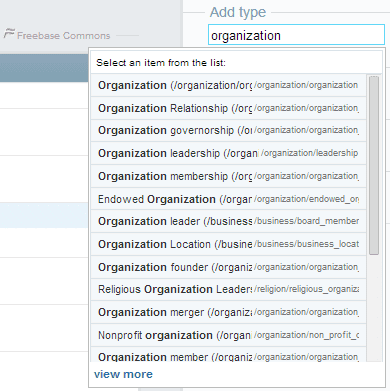Screen dimensions: 390x391
Task: Select Organization (/organization/organization) suggestion
Action: (x=228, y=85)
